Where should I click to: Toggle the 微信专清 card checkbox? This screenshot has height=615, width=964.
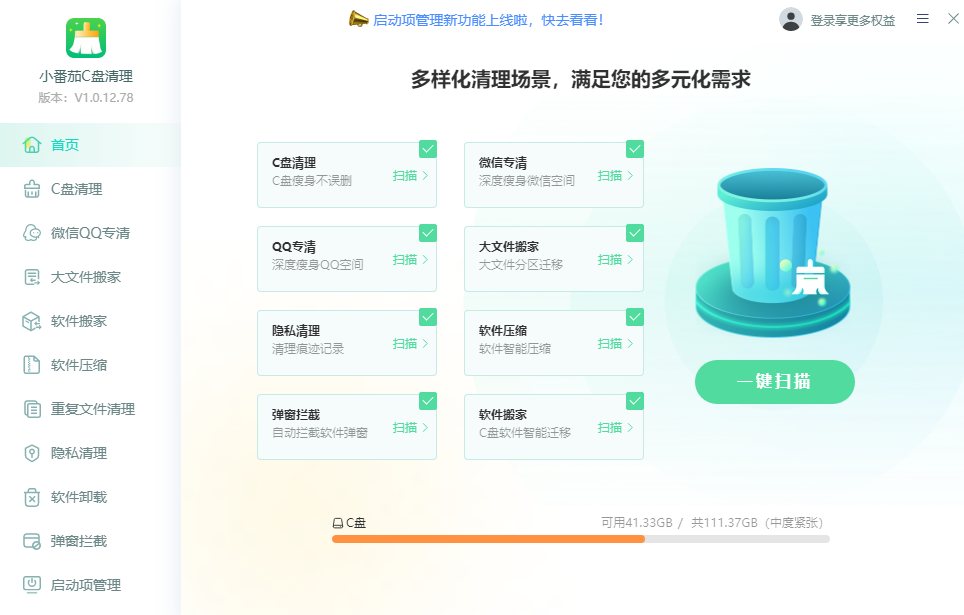[x=634, y=148]
